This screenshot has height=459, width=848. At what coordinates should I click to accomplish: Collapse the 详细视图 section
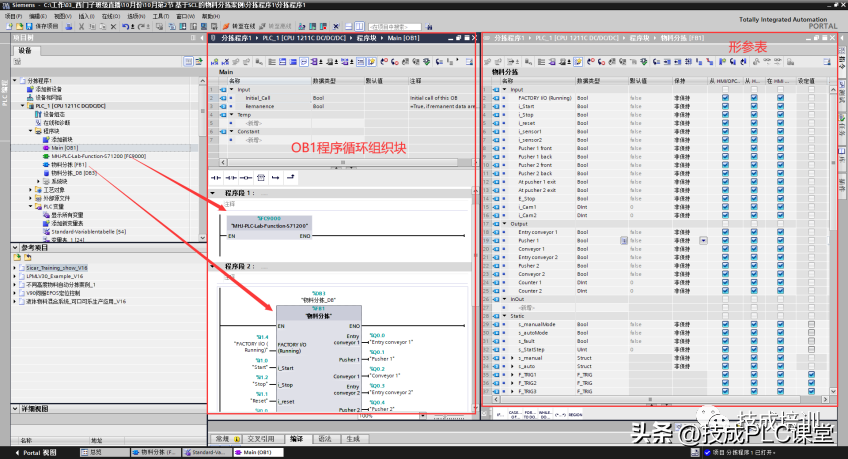(15, 409)
